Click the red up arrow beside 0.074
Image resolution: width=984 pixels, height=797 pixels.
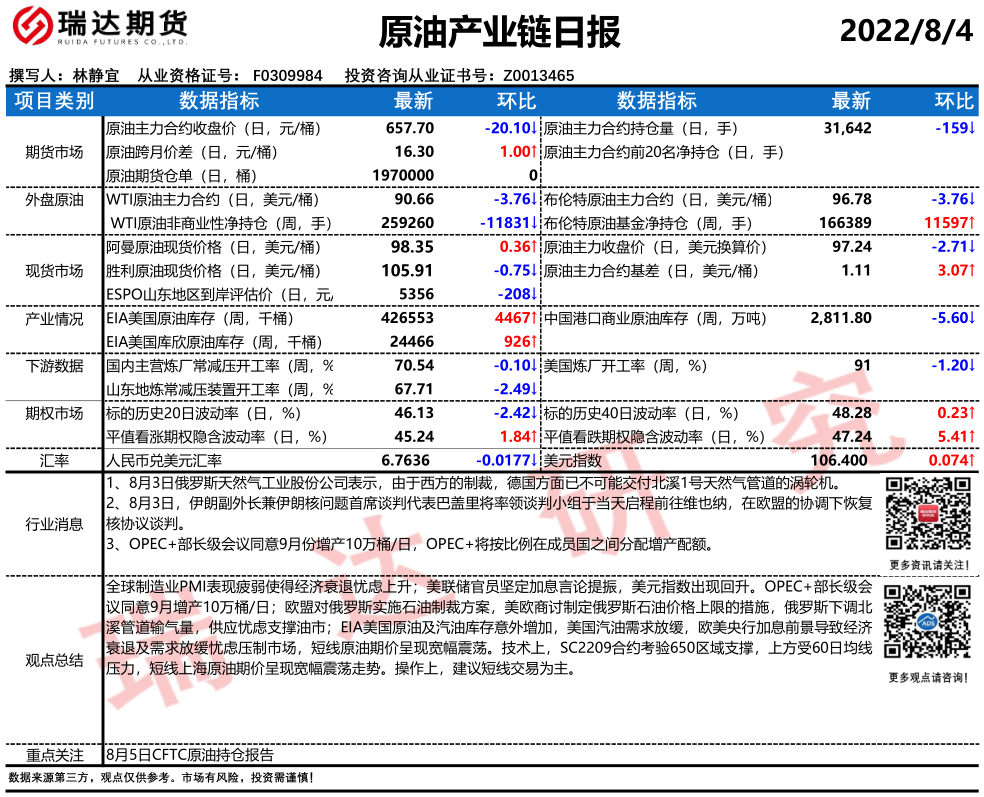971,461
